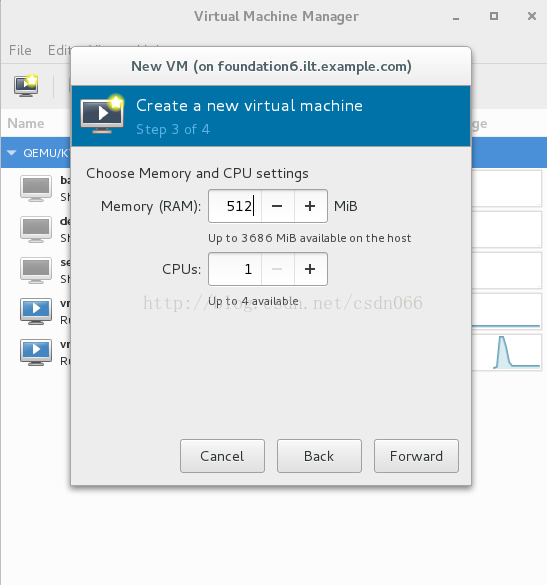Select the shut-off VM icon starting with 'se'
The height and width of the screenshot is (585, 547).
point(36,270)
